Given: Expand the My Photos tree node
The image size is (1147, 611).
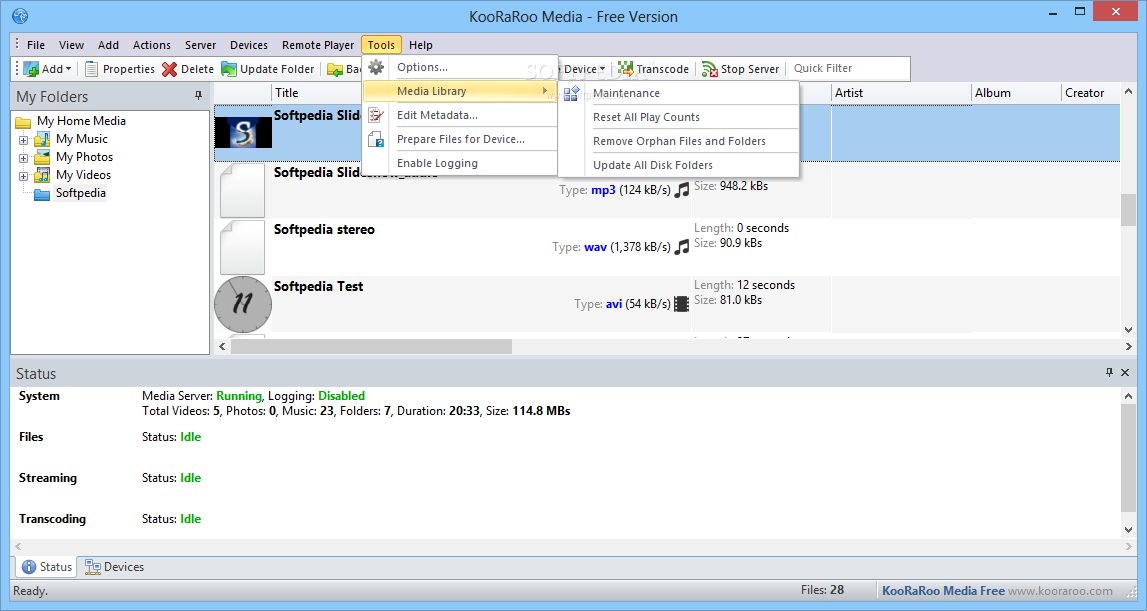Looking at the screenshot, I should pos(23,158).
